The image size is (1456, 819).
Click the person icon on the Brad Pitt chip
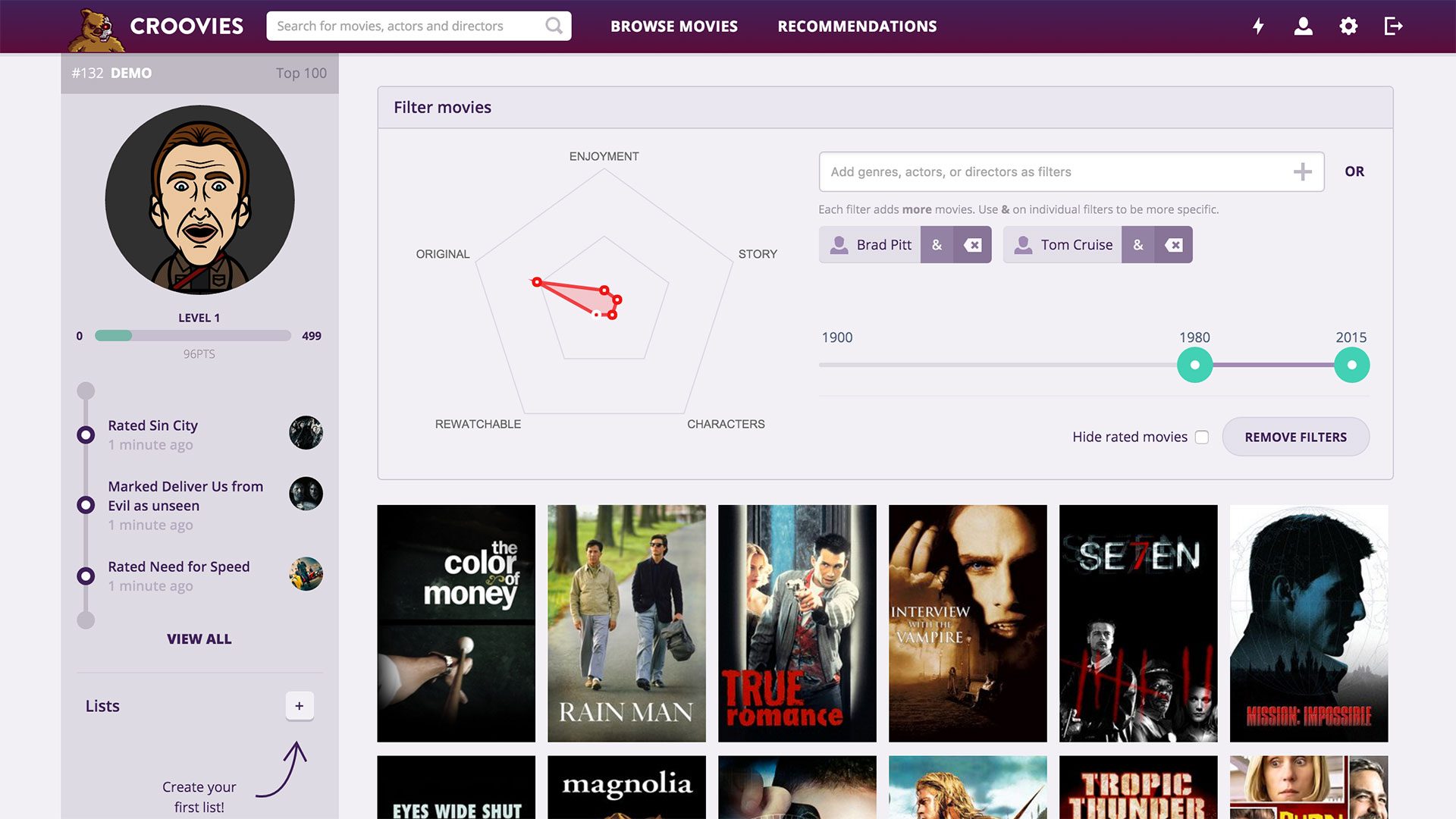(839, 245)
